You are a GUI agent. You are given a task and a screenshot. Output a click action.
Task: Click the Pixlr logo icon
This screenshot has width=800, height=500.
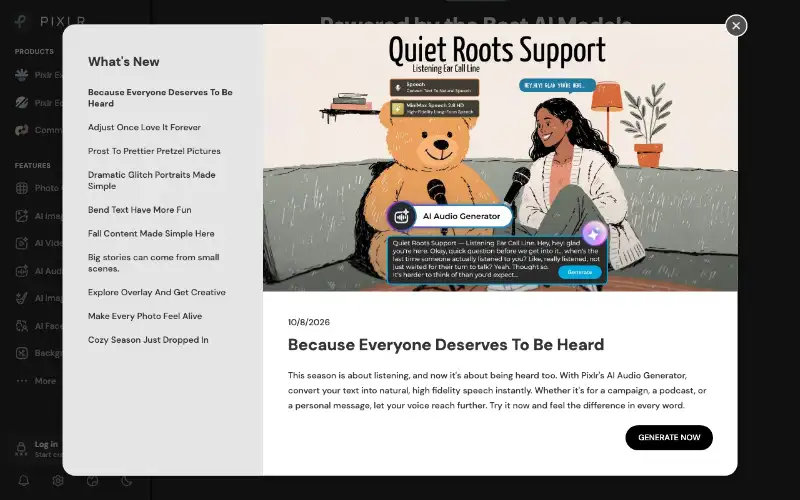[20, 21]
